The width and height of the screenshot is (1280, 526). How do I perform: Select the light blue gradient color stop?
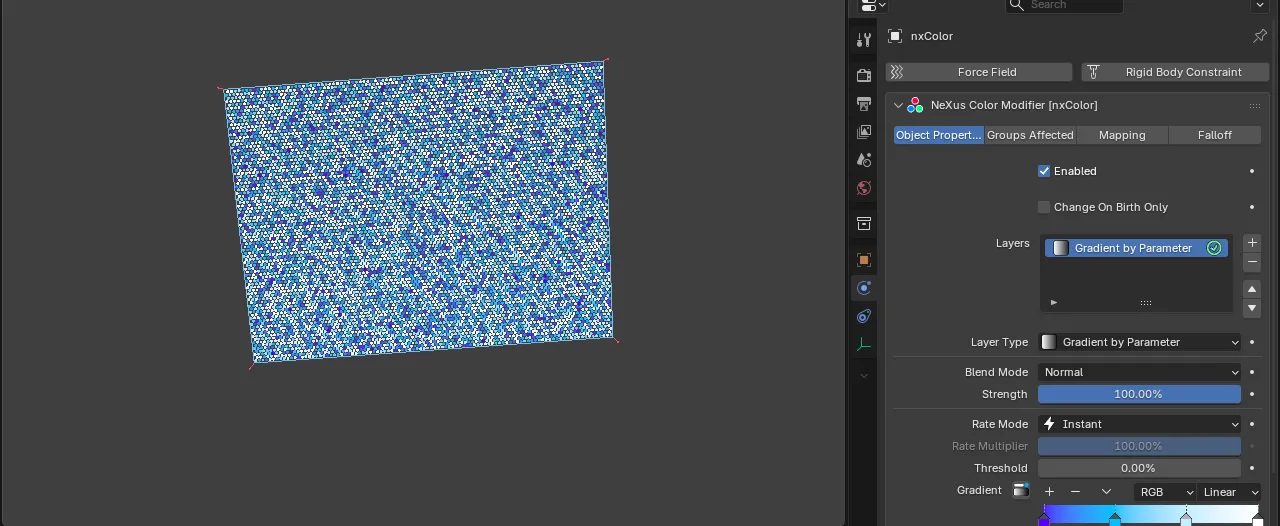coord(1186,520)
